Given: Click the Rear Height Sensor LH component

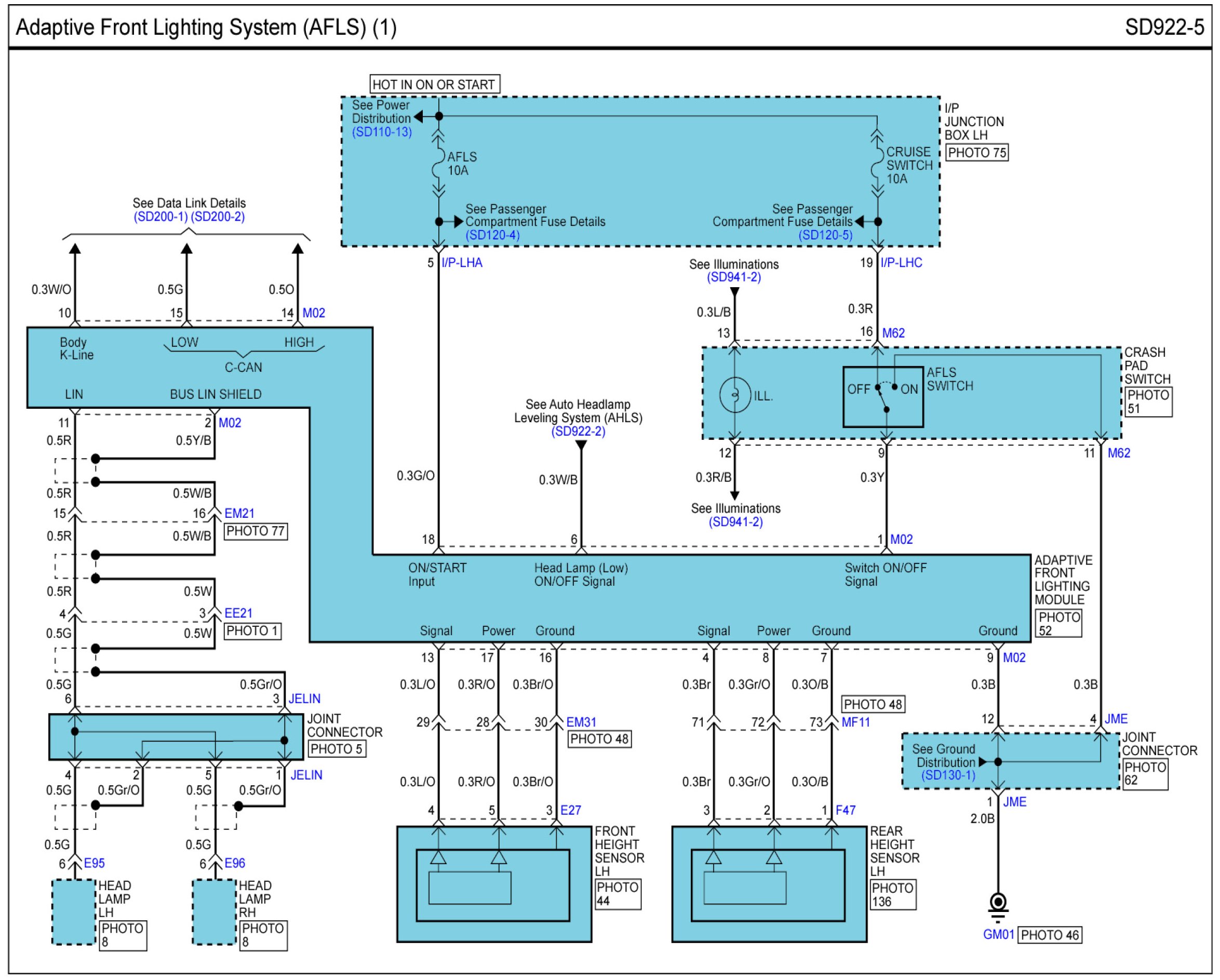Looking at the screenshot, I should (769, 884).
